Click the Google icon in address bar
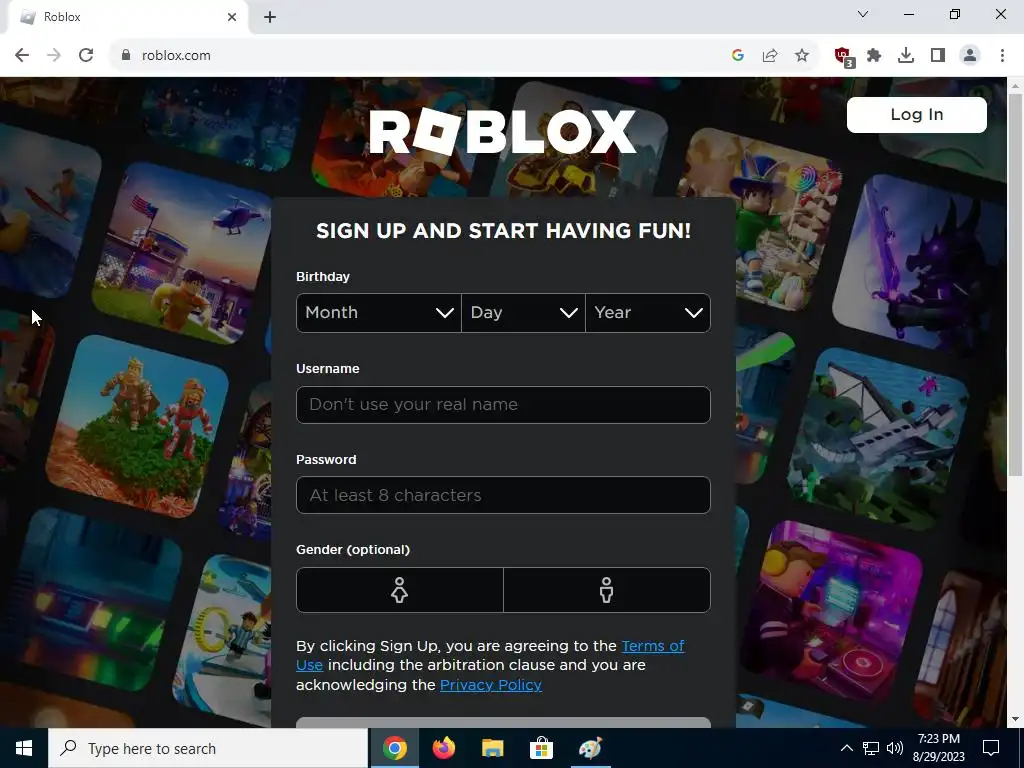The width and height of the screenshot is (1024, 768). [738, 56]
